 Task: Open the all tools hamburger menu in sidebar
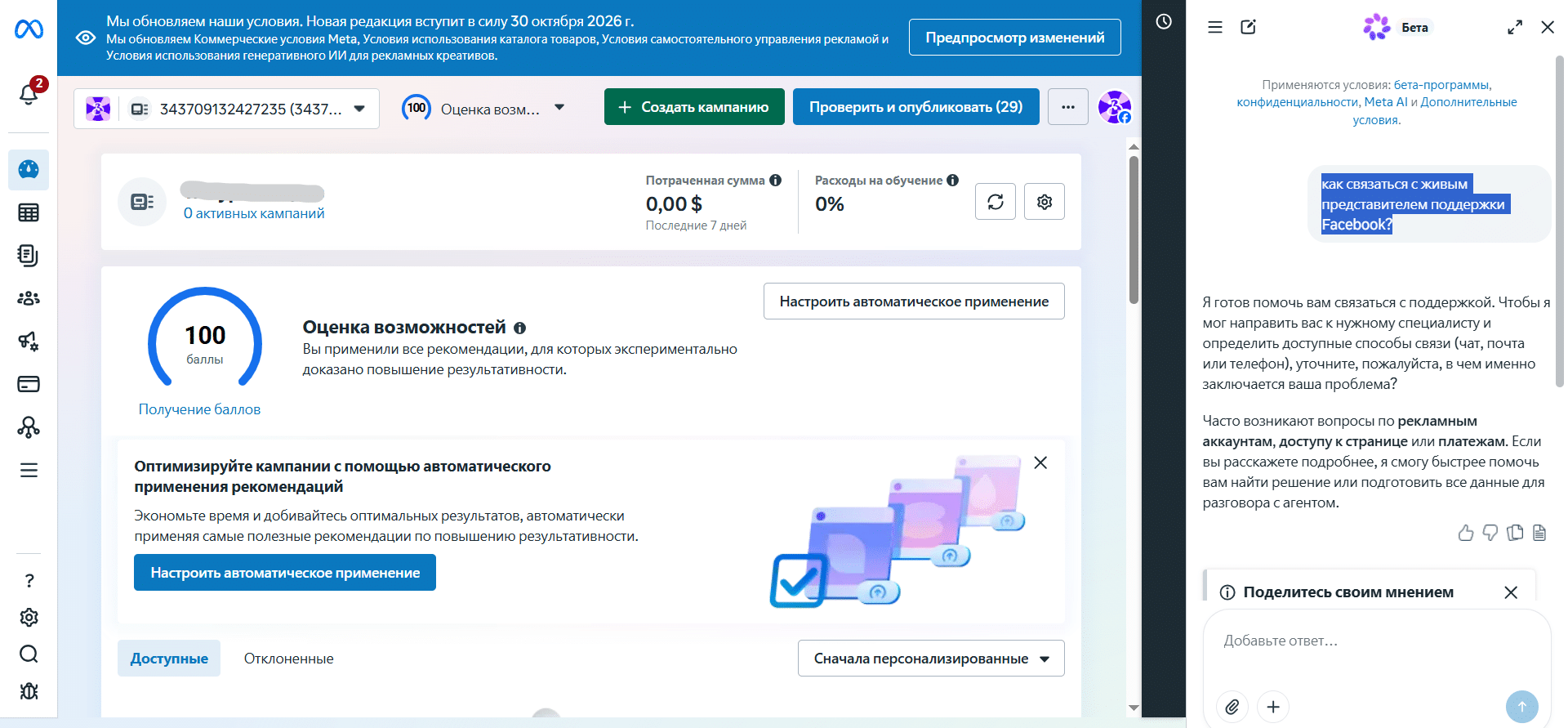tap(29, 471)
